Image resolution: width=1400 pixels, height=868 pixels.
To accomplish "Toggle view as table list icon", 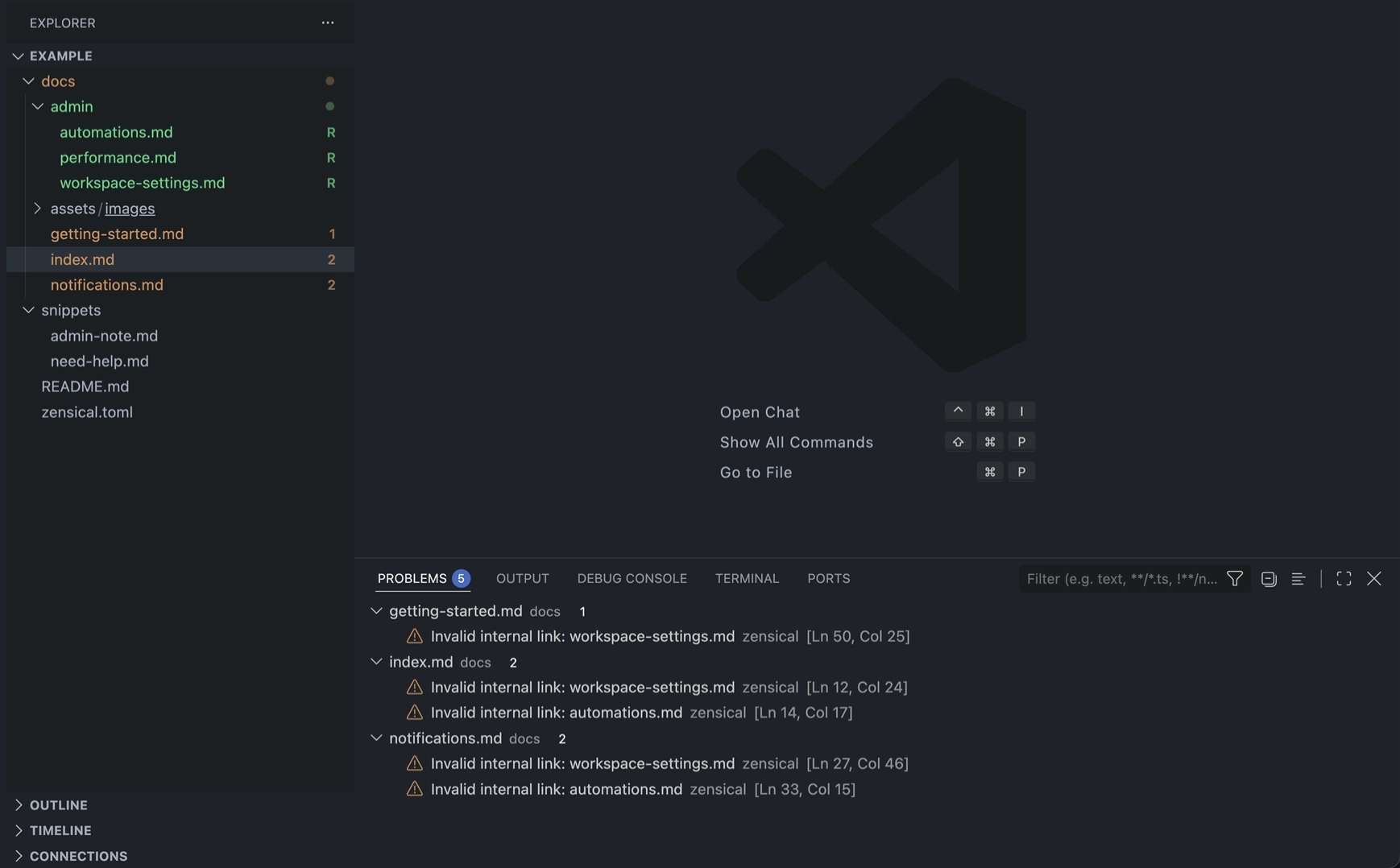I will [1298, 578].
